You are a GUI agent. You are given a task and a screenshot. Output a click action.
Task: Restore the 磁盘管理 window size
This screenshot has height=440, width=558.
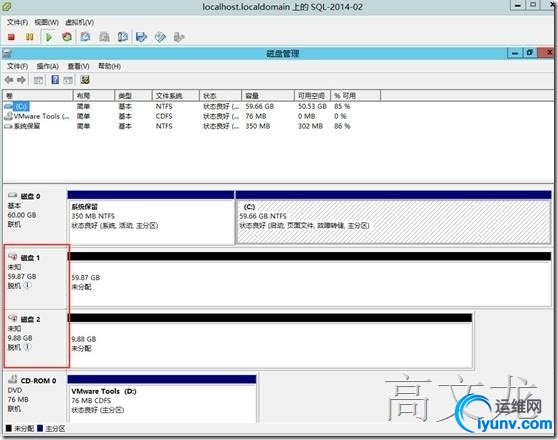click(x=530, y=53)
